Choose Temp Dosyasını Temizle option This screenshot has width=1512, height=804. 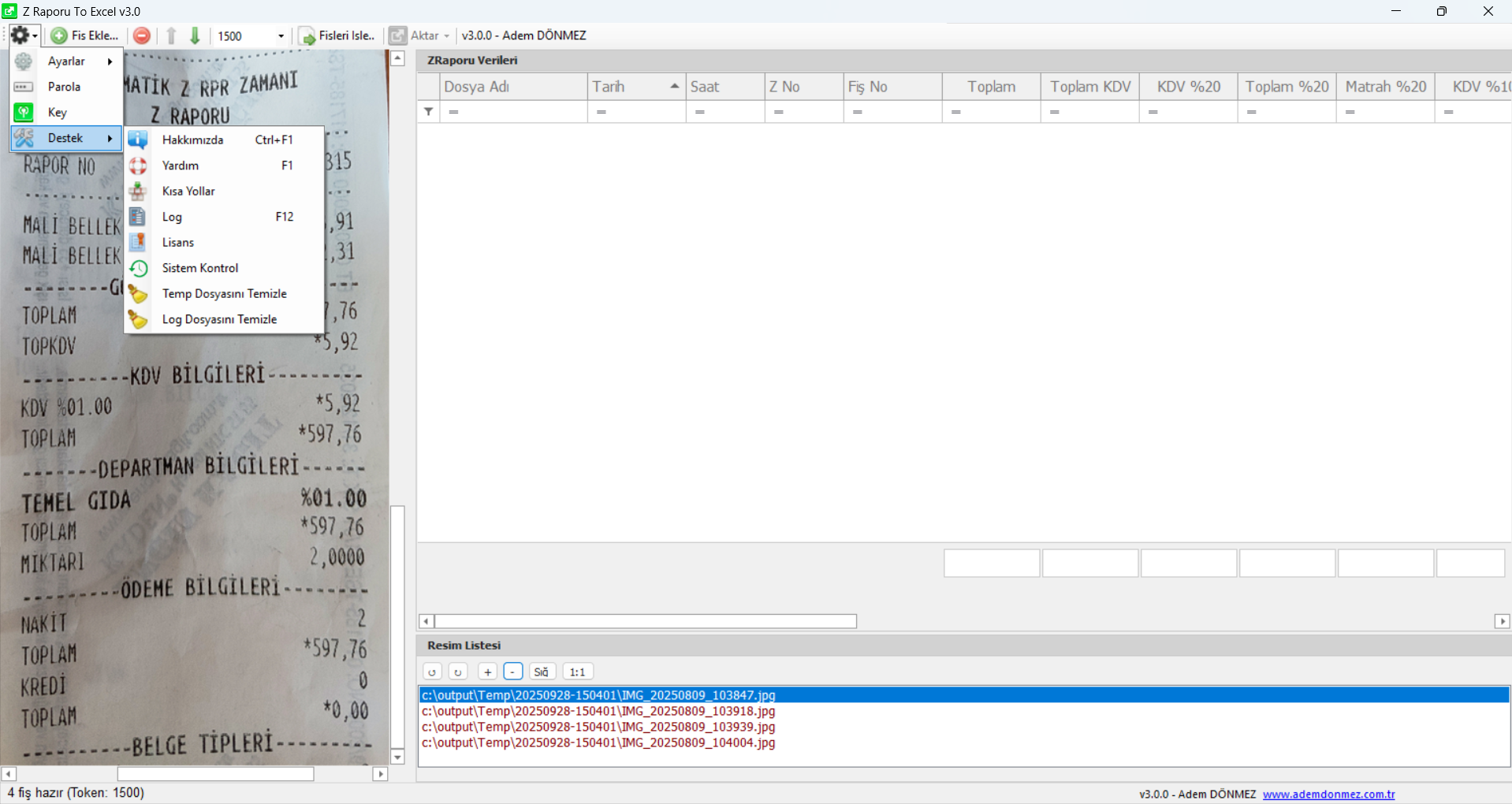click(x=224, y=294)
